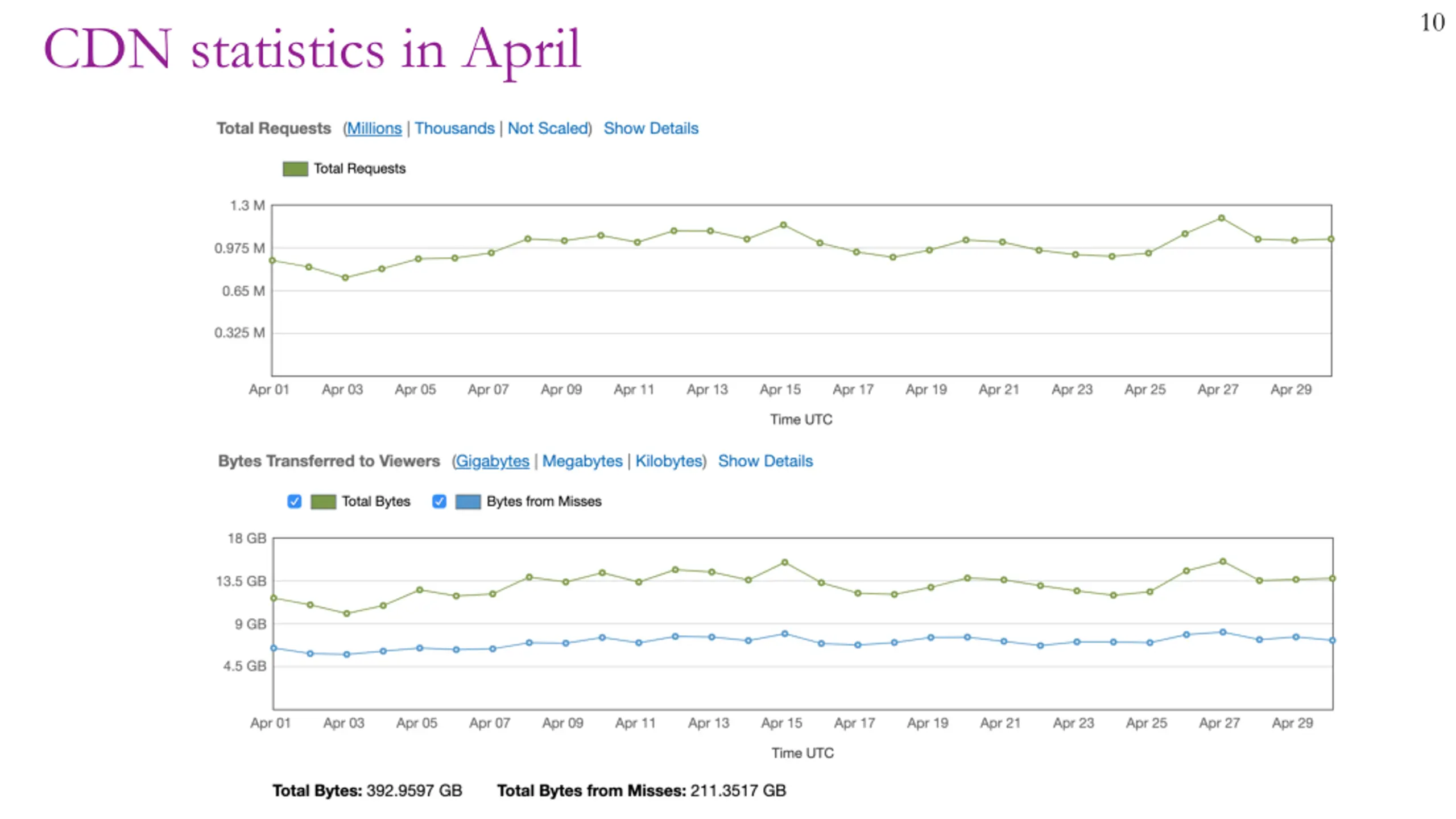Uncheck the Bytes from Misses checkbox
Screen dimensions: 1456x819
(x=439, y=501)
